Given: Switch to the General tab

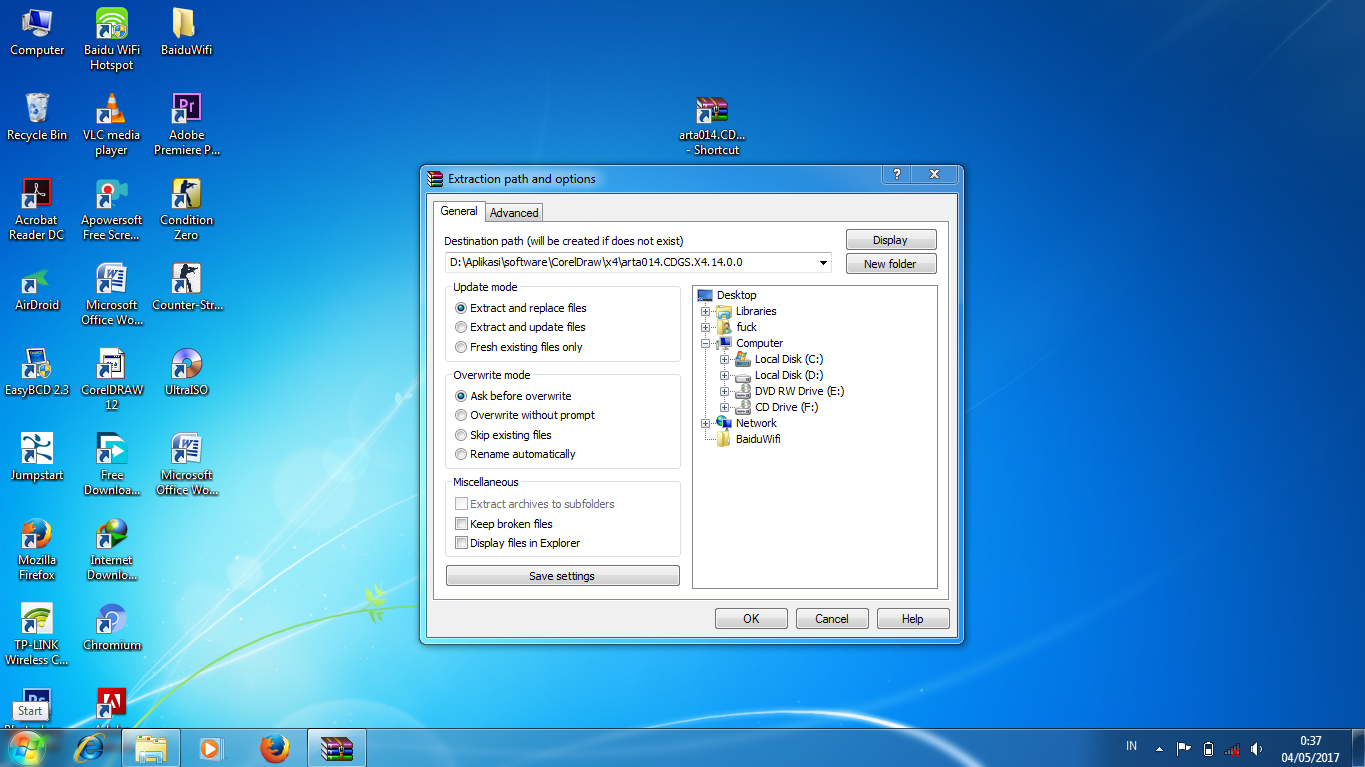Looking at the screenshot, I should click(x=459, y=211).
